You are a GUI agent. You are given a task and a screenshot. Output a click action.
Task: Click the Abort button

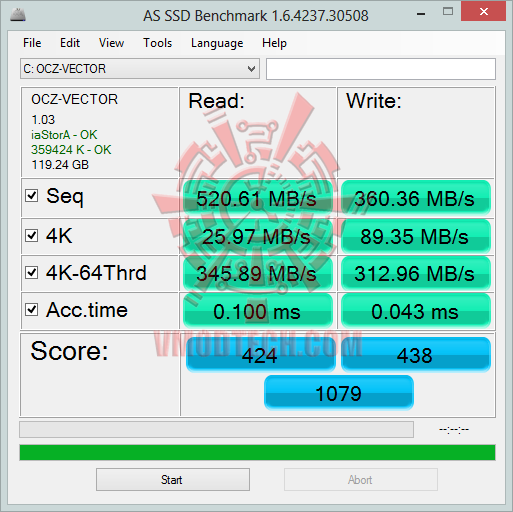coord(361,480)
